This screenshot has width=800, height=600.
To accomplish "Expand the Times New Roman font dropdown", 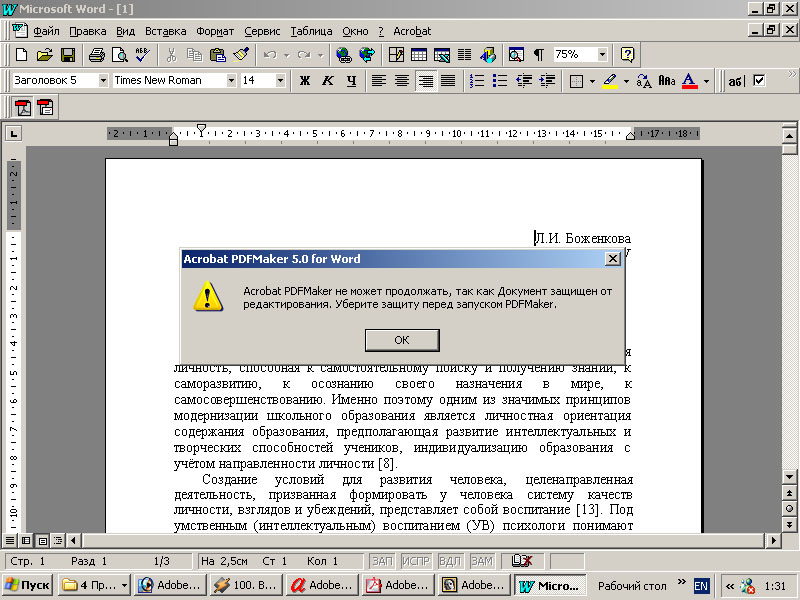I will pyautogui.click(x=231, y=81).
